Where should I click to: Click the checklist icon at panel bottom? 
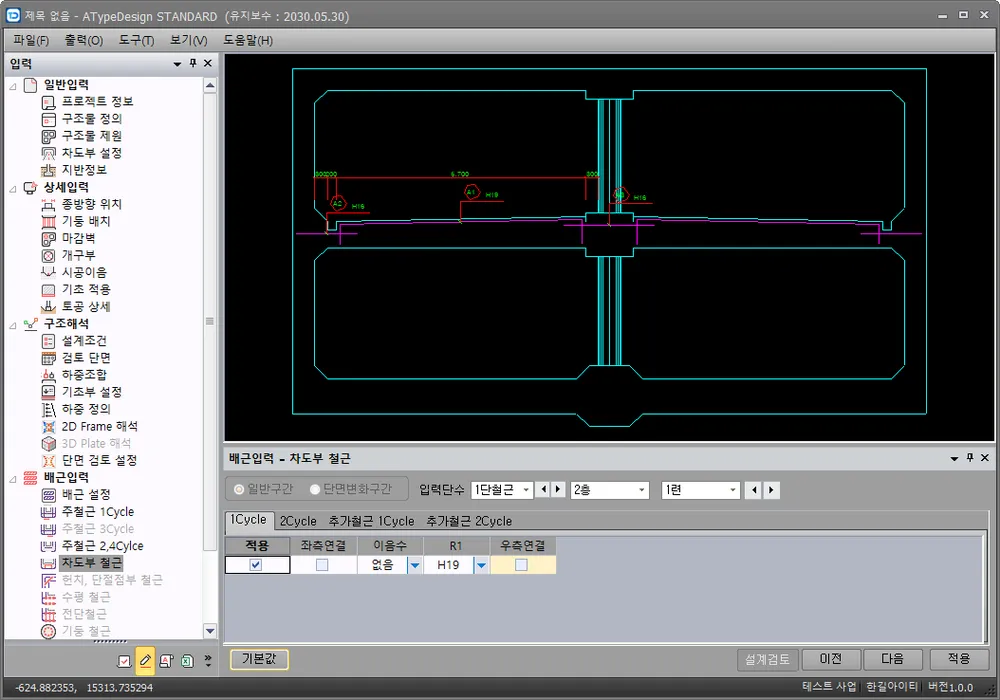coord(124,661)
